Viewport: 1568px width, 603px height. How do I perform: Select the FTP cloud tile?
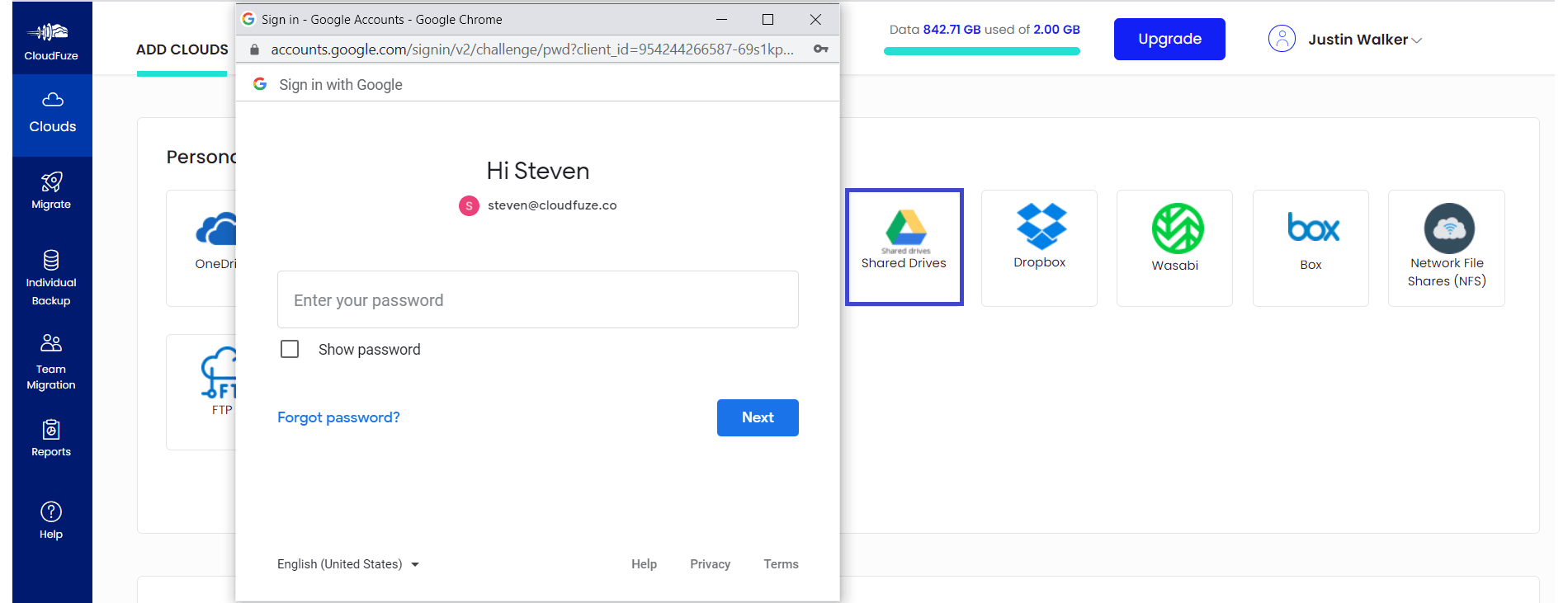coord(202,392)
